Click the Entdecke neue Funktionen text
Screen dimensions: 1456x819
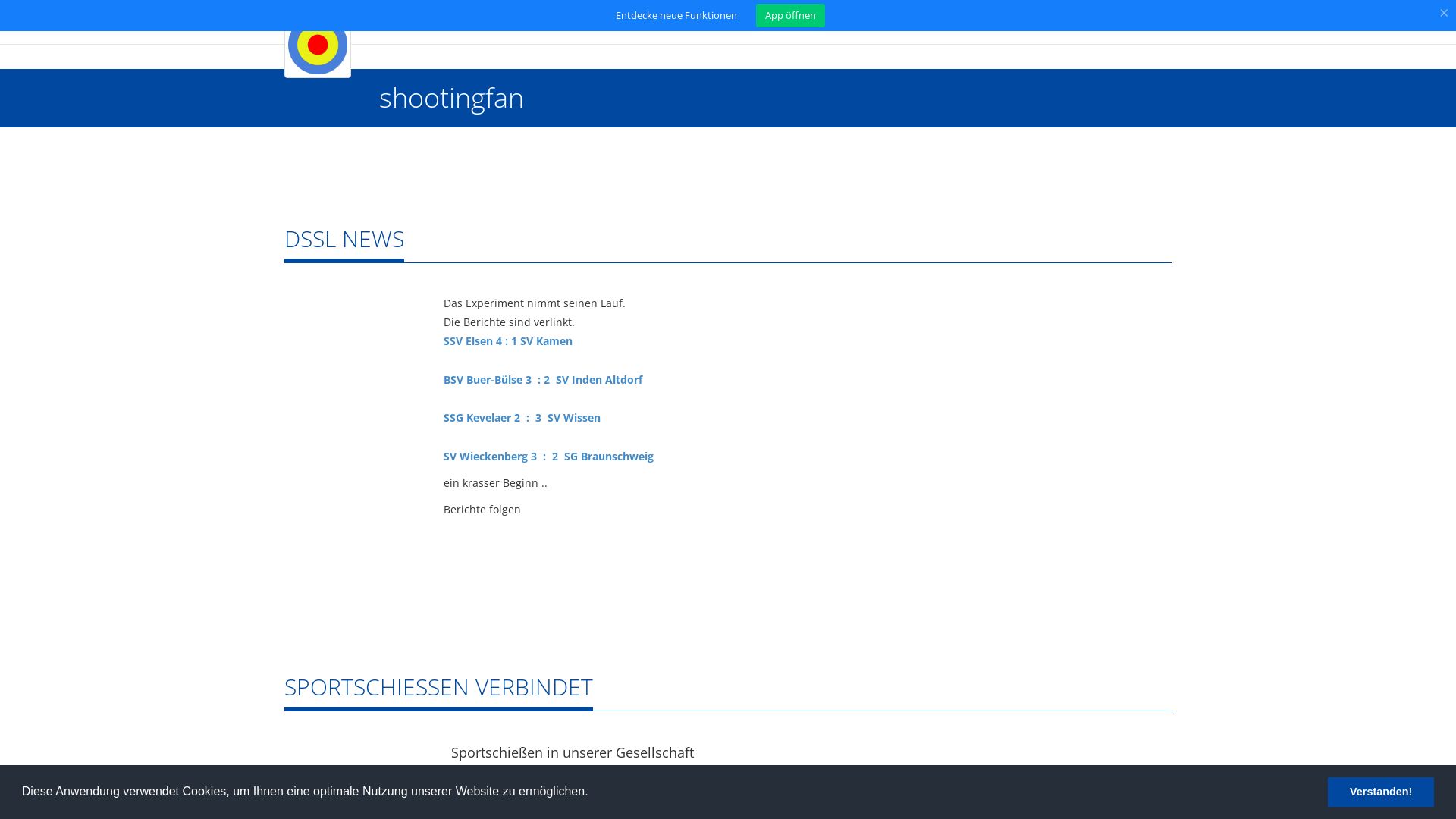pyautogui.click(x=676, y=15)
